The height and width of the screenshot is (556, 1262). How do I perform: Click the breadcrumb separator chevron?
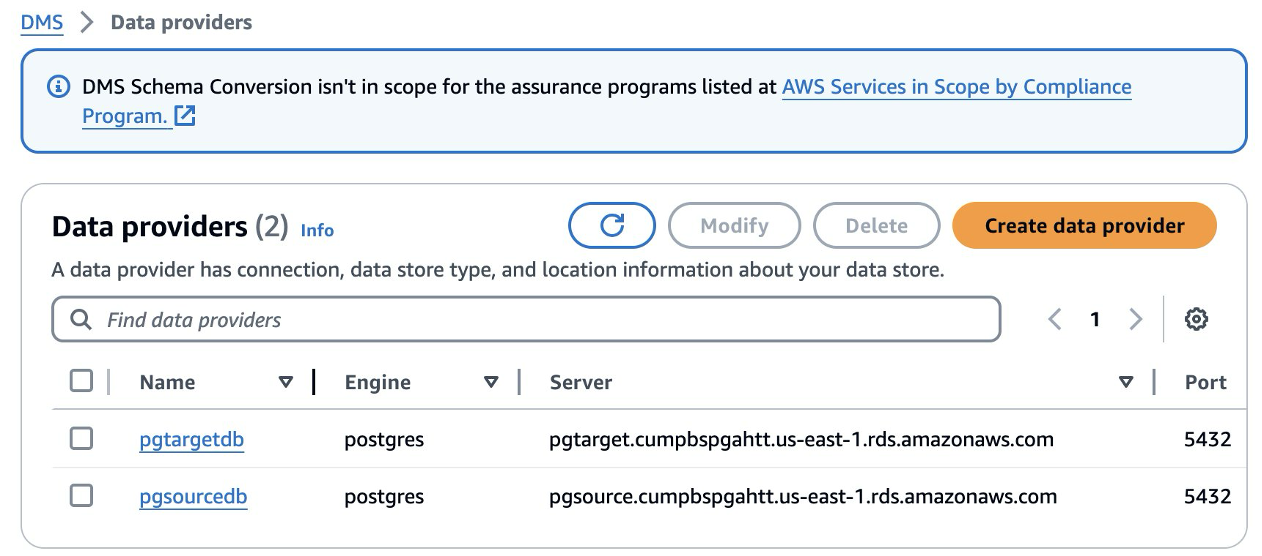[x=87, y=22]
